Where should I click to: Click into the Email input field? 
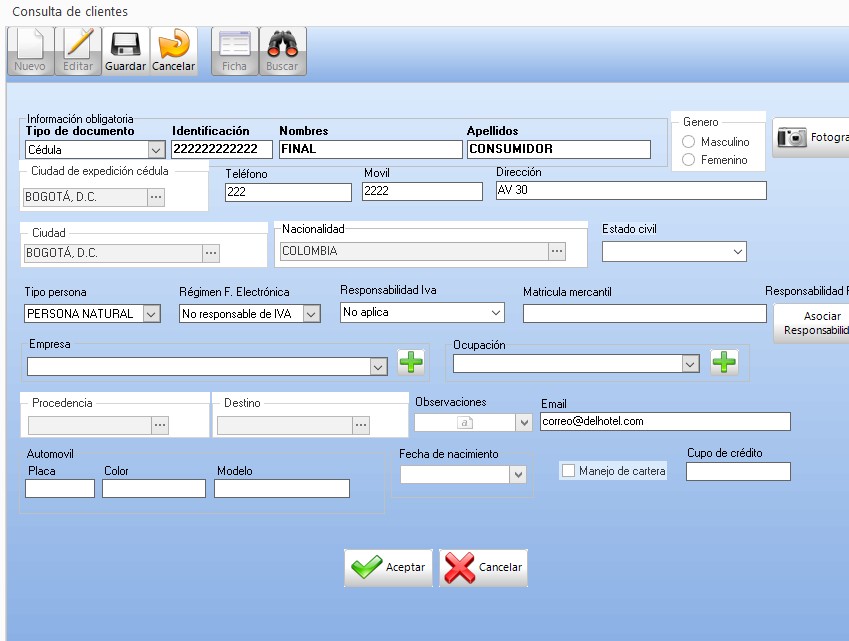(x=664, y=422)
